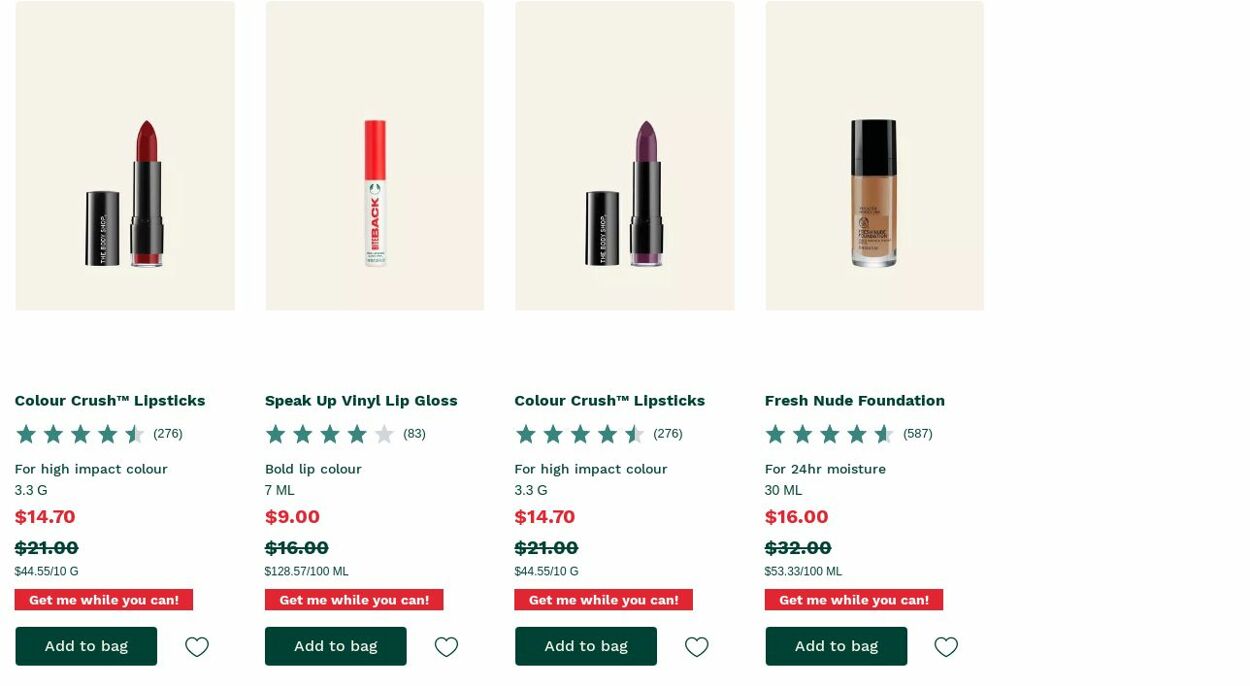Select the wishlist heart for Fresh Nude Foundation
Screen dimensions: 1250x686
point(946,646)
